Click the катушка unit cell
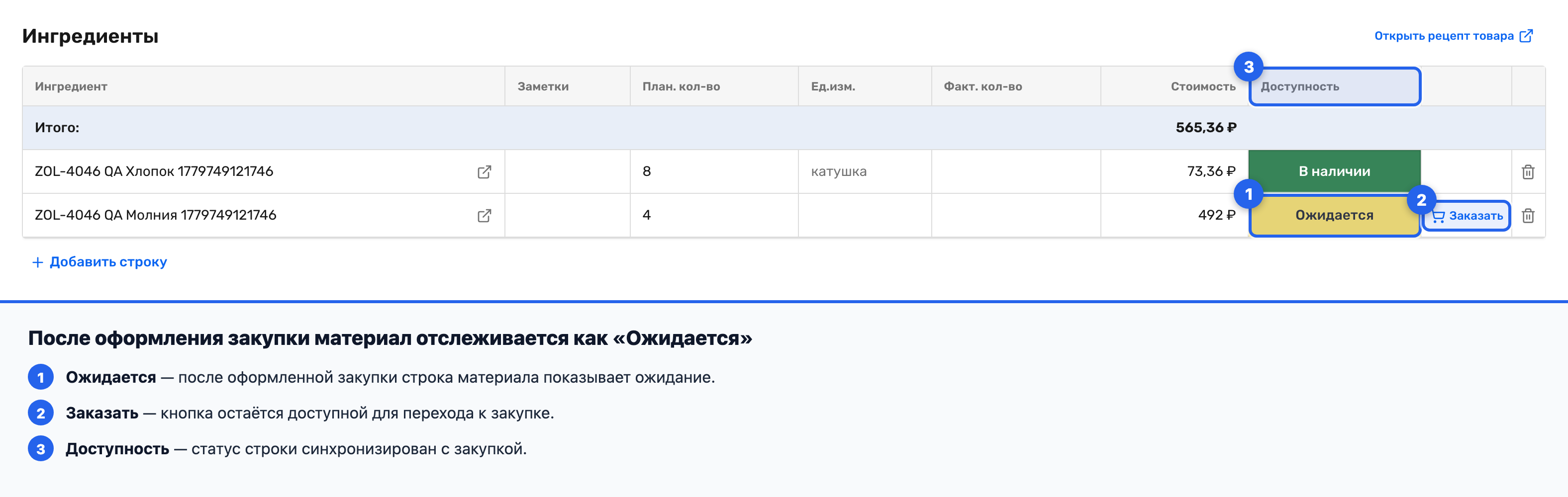Screen dimensions: 1568x497 865,171
